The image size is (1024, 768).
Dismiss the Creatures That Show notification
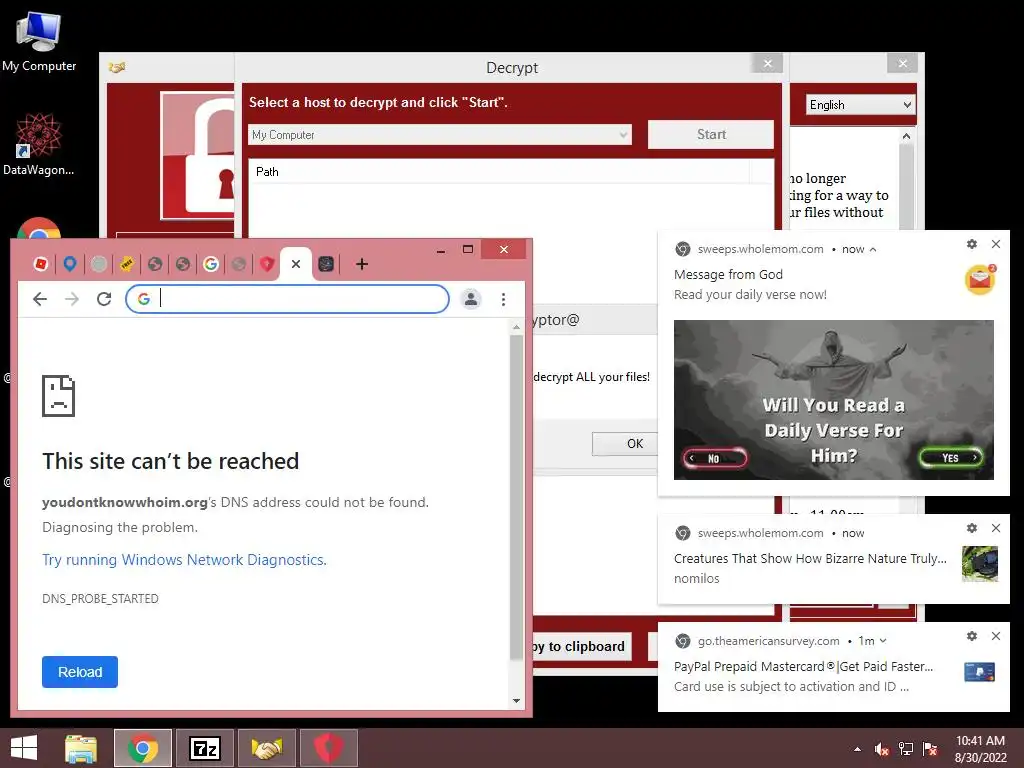[x=996, y=528]
